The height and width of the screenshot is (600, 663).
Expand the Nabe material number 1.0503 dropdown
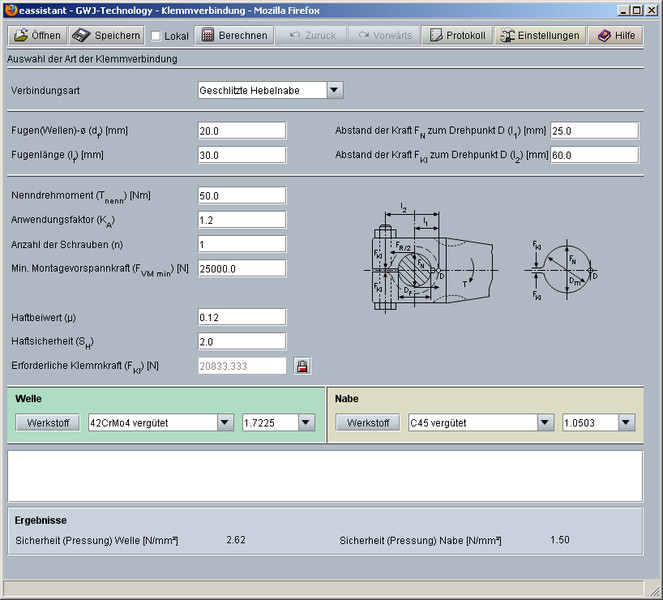(626, 423)
